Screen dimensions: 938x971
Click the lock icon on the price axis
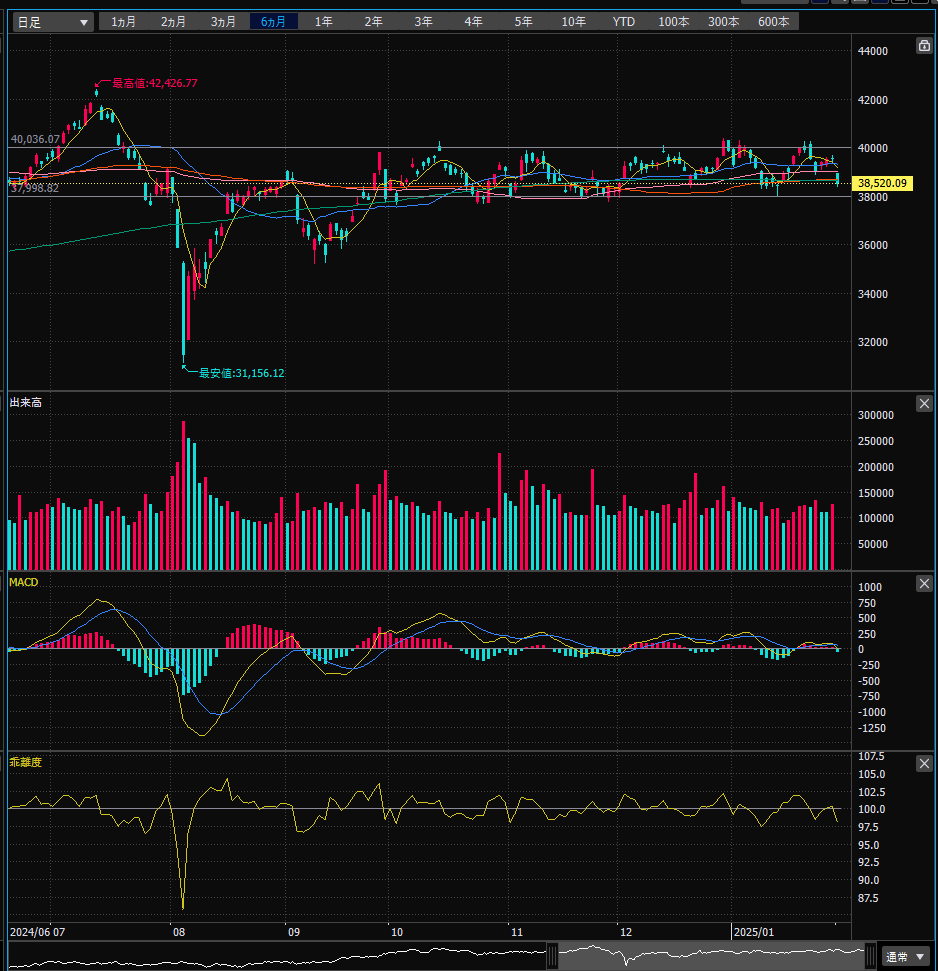tap(924, 46)
